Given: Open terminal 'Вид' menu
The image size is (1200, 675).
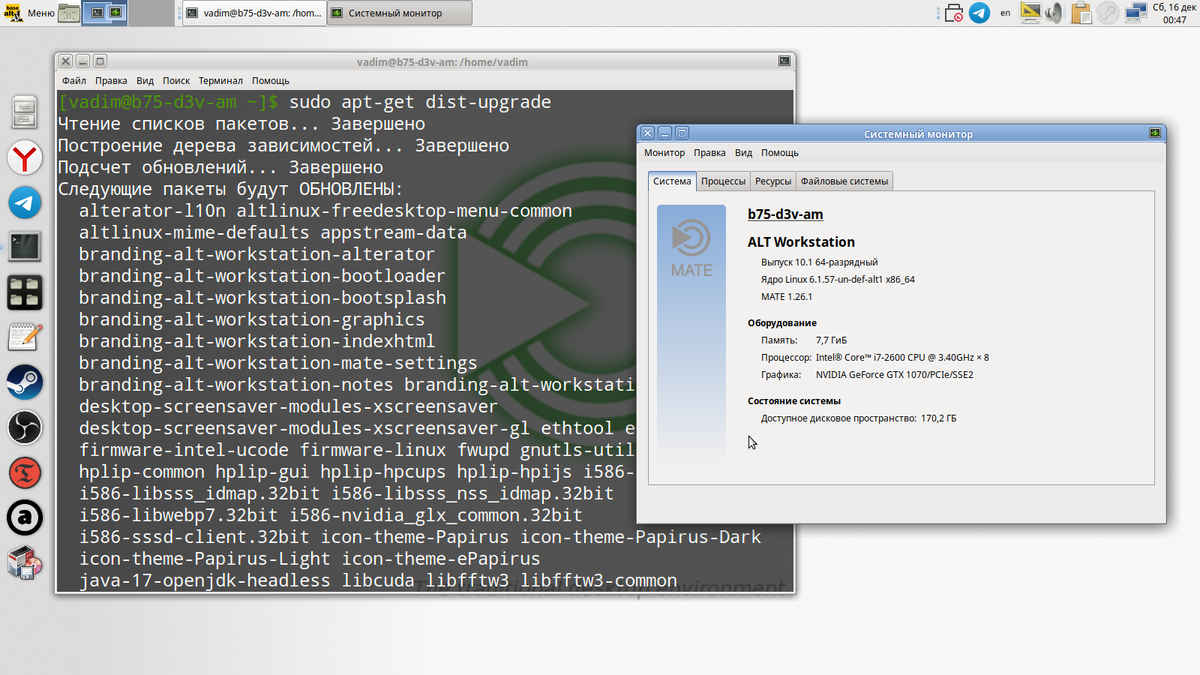Looking at the screenshot, I should [x=145, y=80].
